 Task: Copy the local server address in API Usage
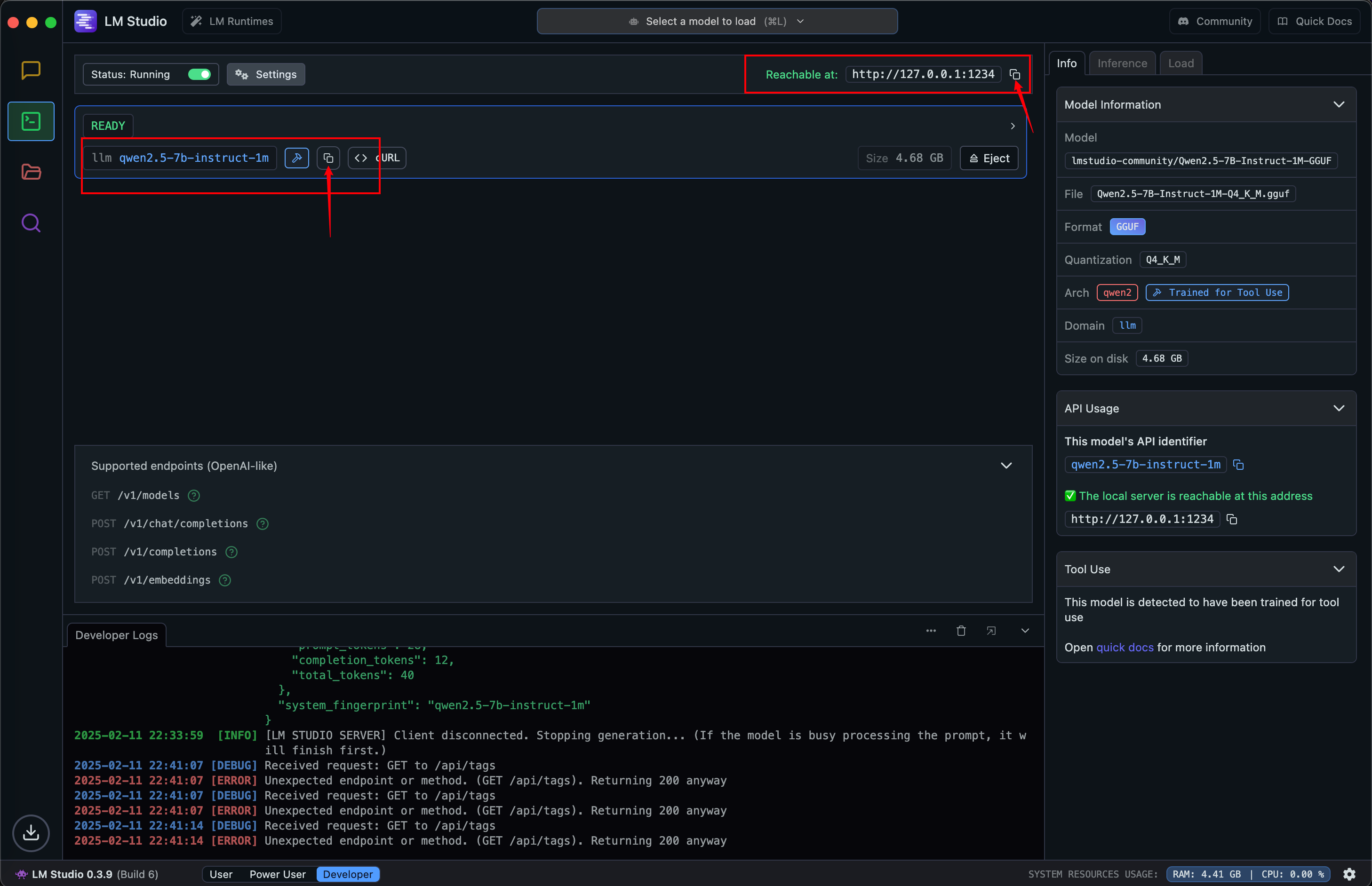(x=1232, y=520)
